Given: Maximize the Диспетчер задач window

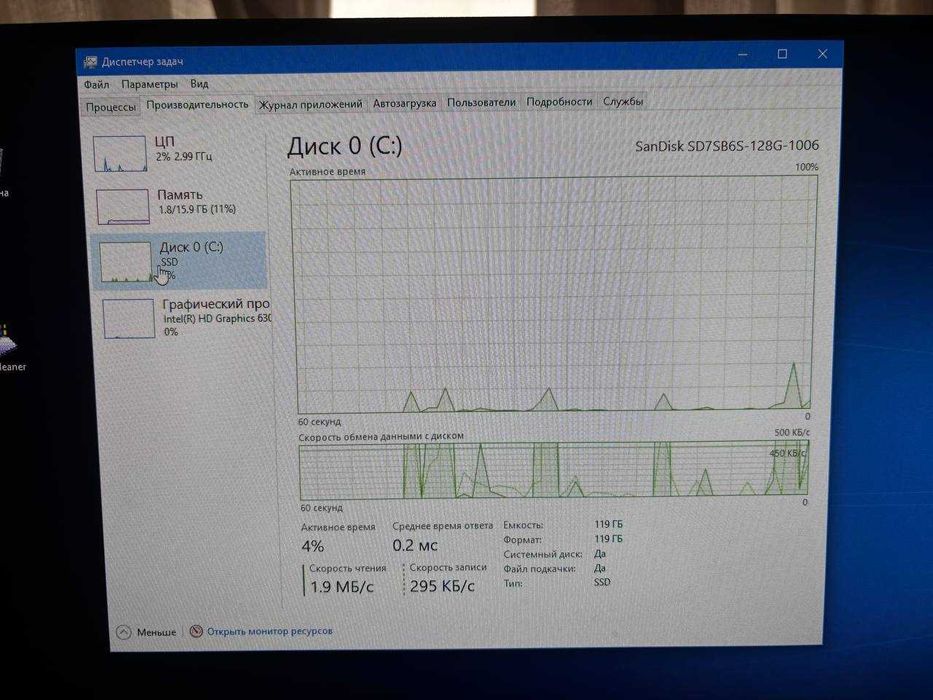Looking at the screenshot, I should pyautogui.click(x=782, y=54).
